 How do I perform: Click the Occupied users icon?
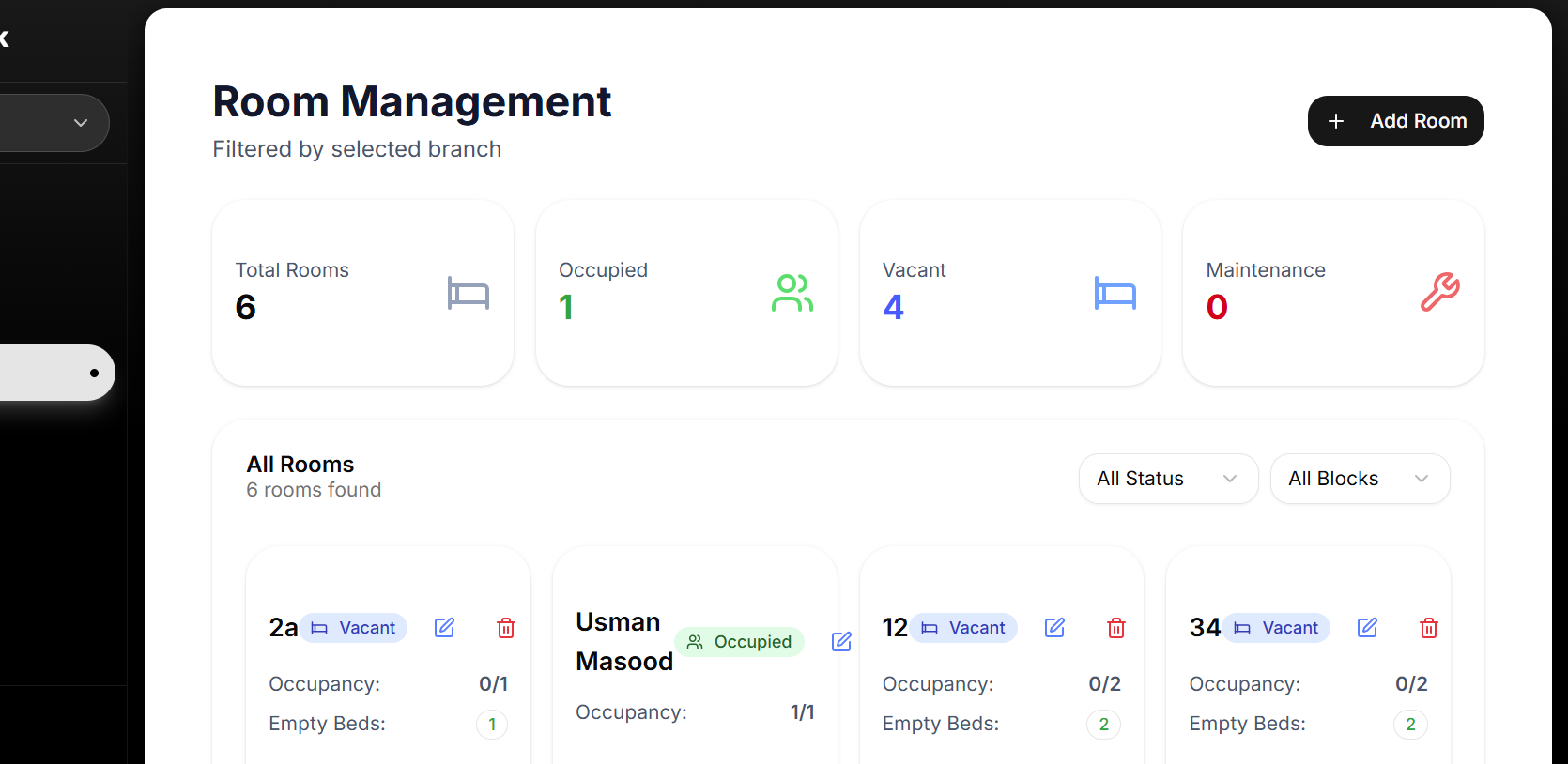[792, 293]
